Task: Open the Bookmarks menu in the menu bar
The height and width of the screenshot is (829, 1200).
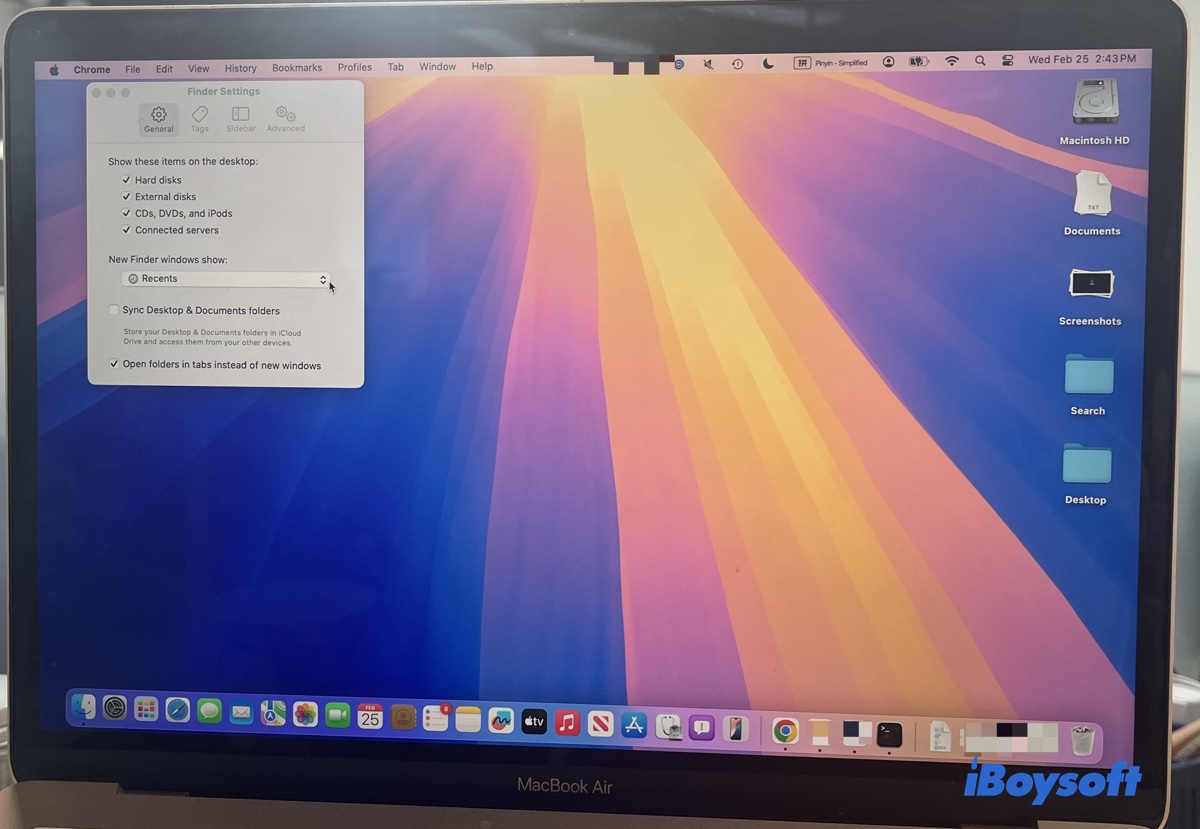Action: tap(297, 68)
